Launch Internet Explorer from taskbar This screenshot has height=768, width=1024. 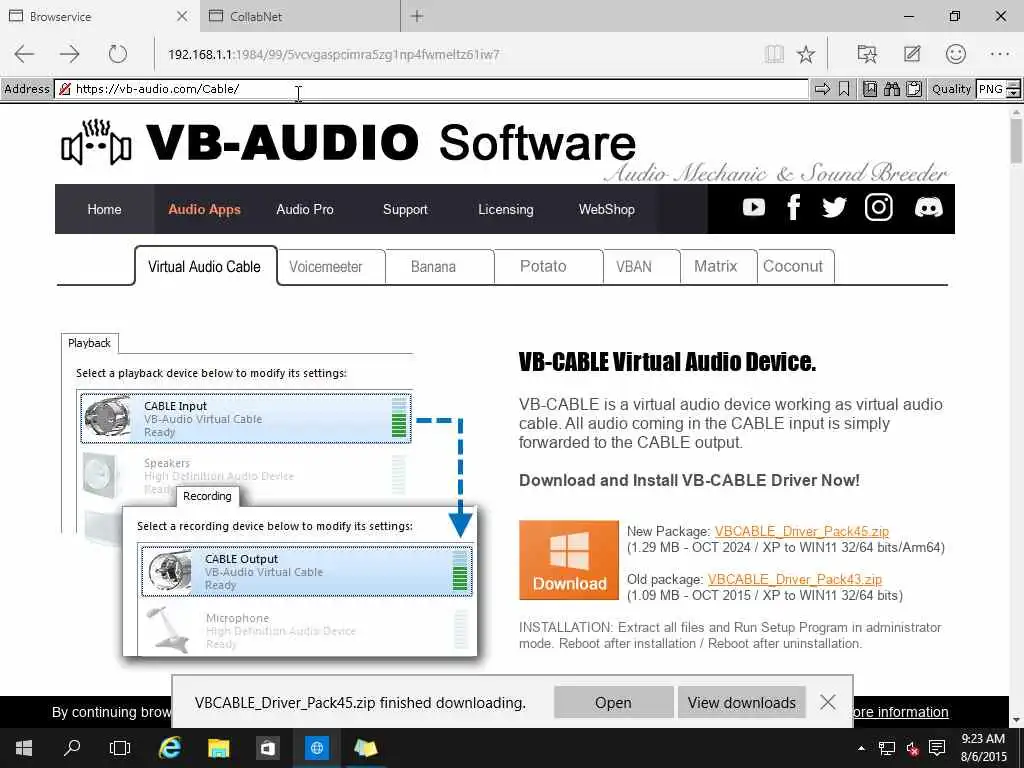click(170, 748)
